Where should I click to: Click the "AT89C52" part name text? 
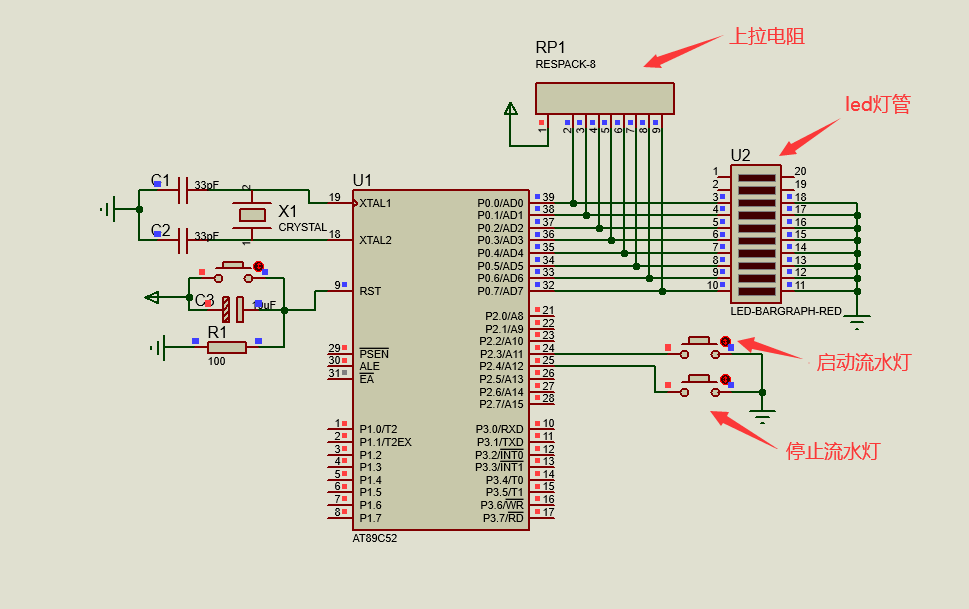374,539
